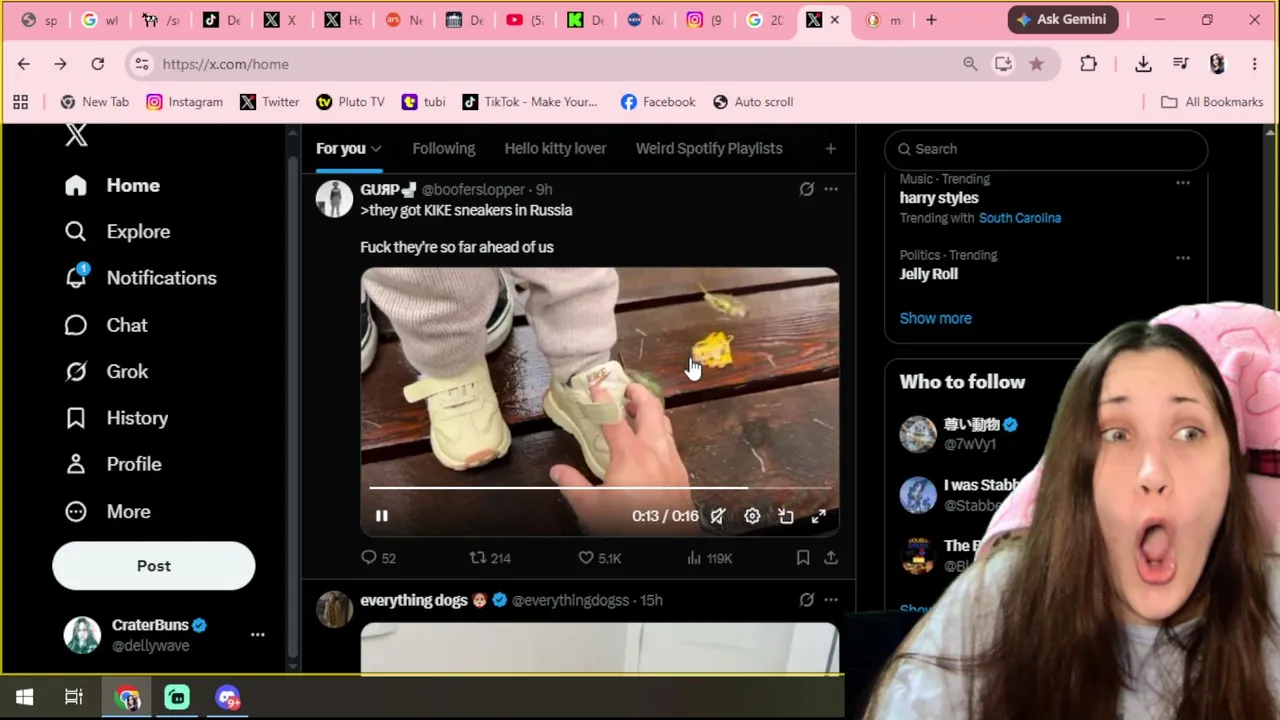Open a new Chrome tab with plus button

pos(931,20)
